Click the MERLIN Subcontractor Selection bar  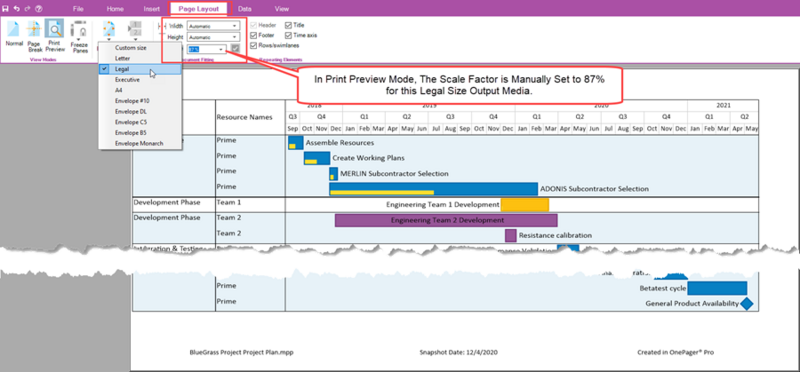coord(334,173)
